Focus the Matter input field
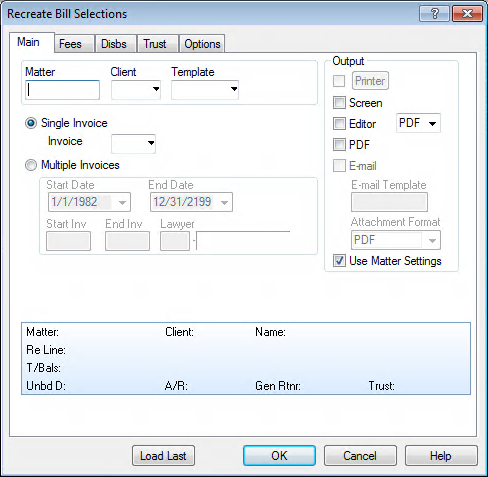This screenshot has height=477, width=488. (62, 90)
